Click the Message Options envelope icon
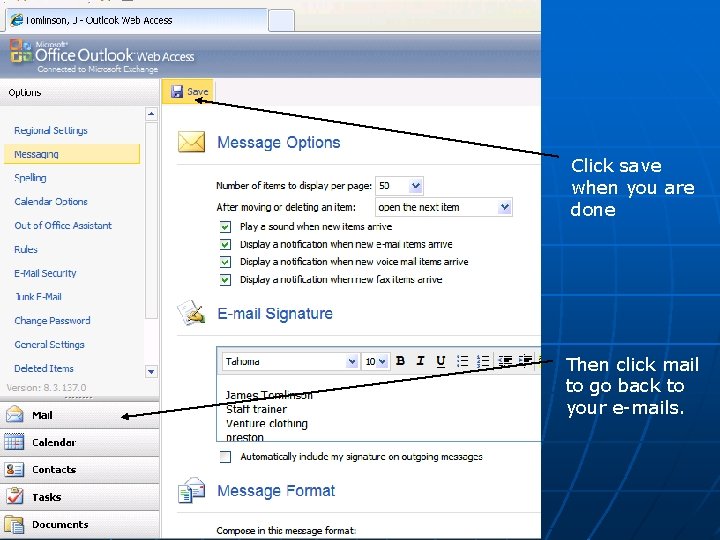This screenshot has height=540, width=720. click(191, 142)
